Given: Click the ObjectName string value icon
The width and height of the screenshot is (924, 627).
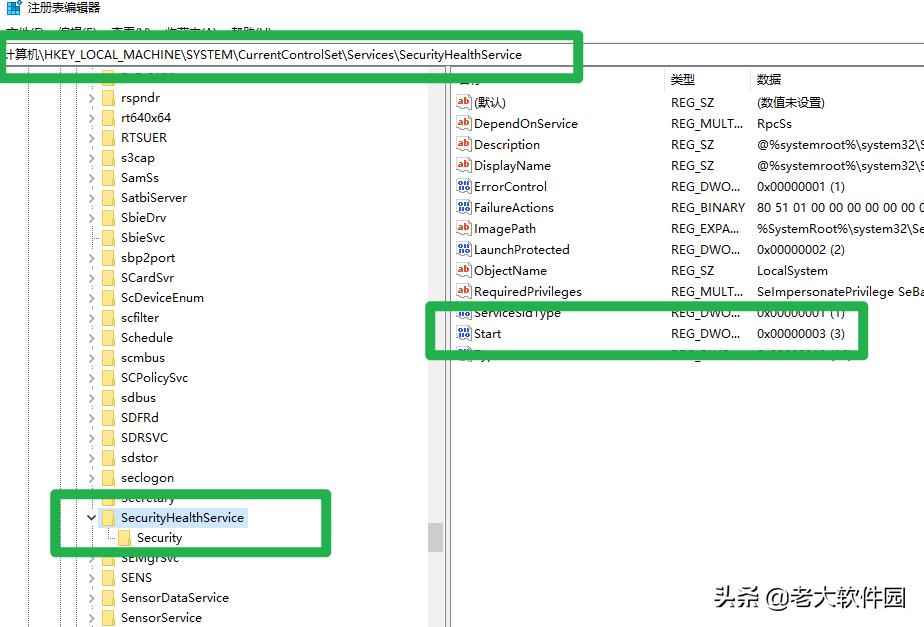Looking at the screenshot, I should tap(464, 270).
